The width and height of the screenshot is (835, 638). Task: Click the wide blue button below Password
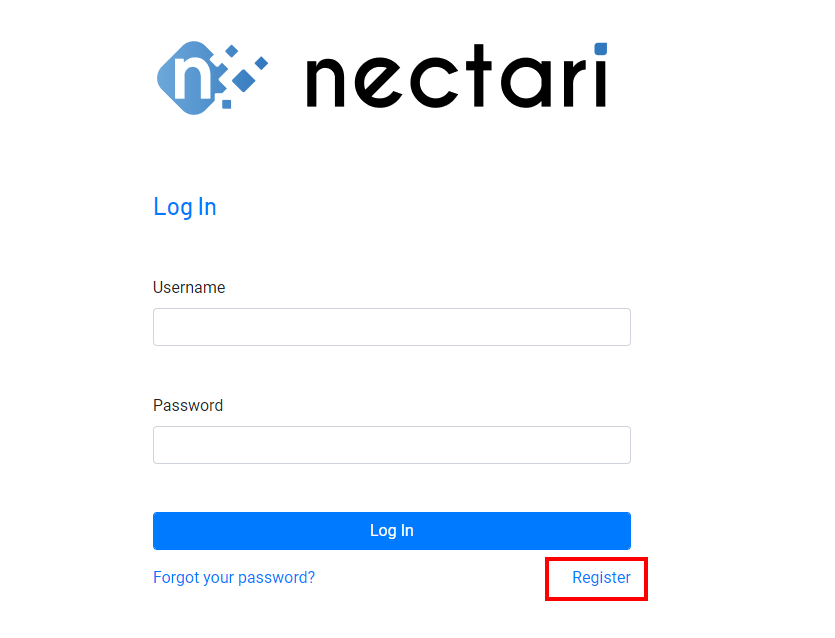click(x=392, y=531)
